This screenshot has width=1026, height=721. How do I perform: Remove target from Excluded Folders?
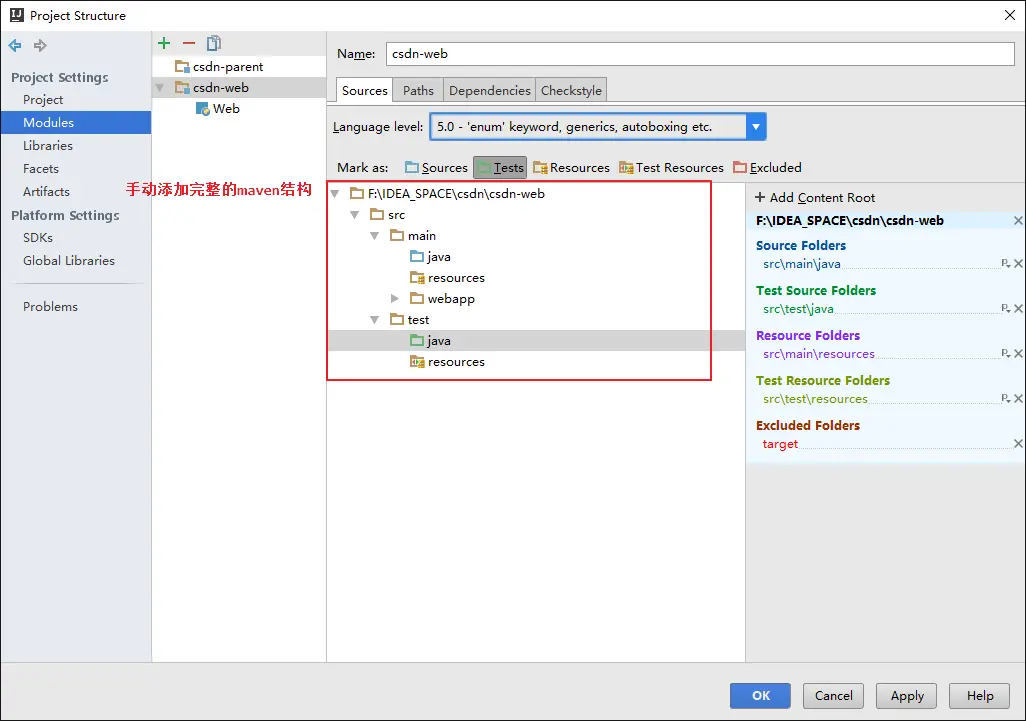[x=1018, y=444]
